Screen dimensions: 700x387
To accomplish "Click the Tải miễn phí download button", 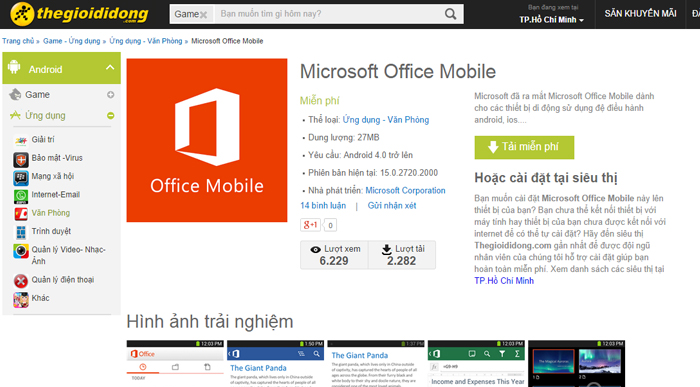I will [x=524, y=147].
